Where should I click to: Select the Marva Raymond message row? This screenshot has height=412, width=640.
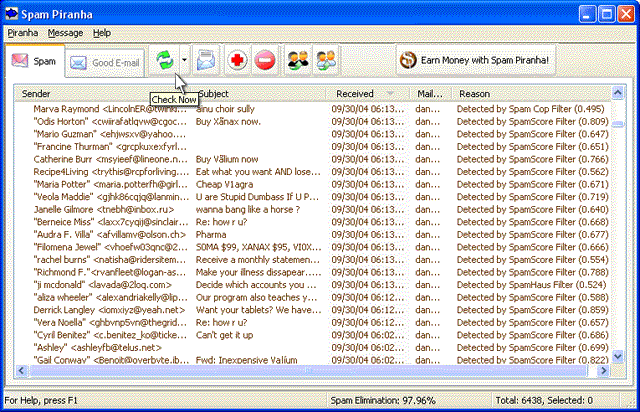coord(313,109)
